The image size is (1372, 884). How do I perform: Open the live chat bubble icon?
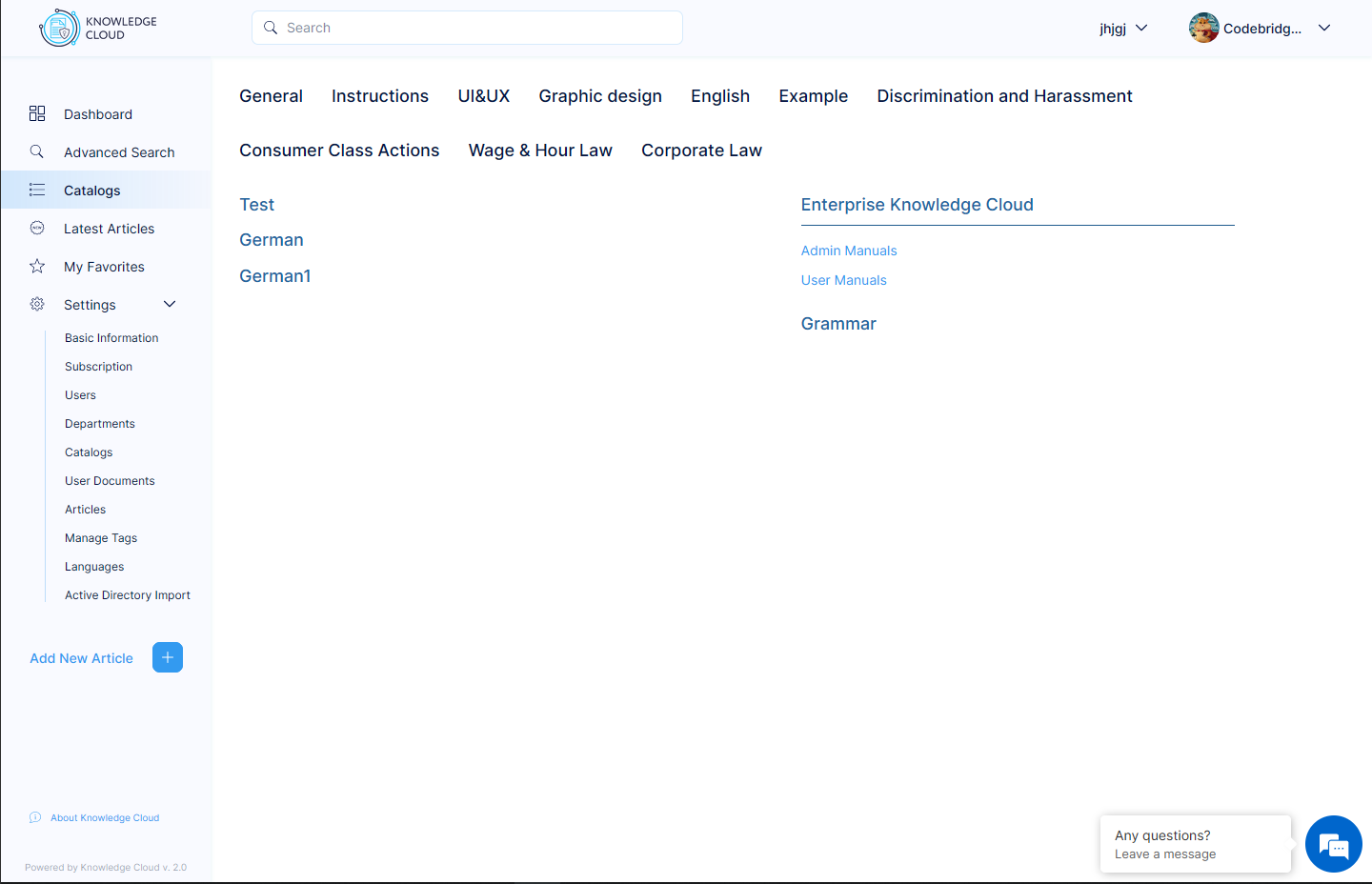pyautogui.click(x=1334, y=844)
